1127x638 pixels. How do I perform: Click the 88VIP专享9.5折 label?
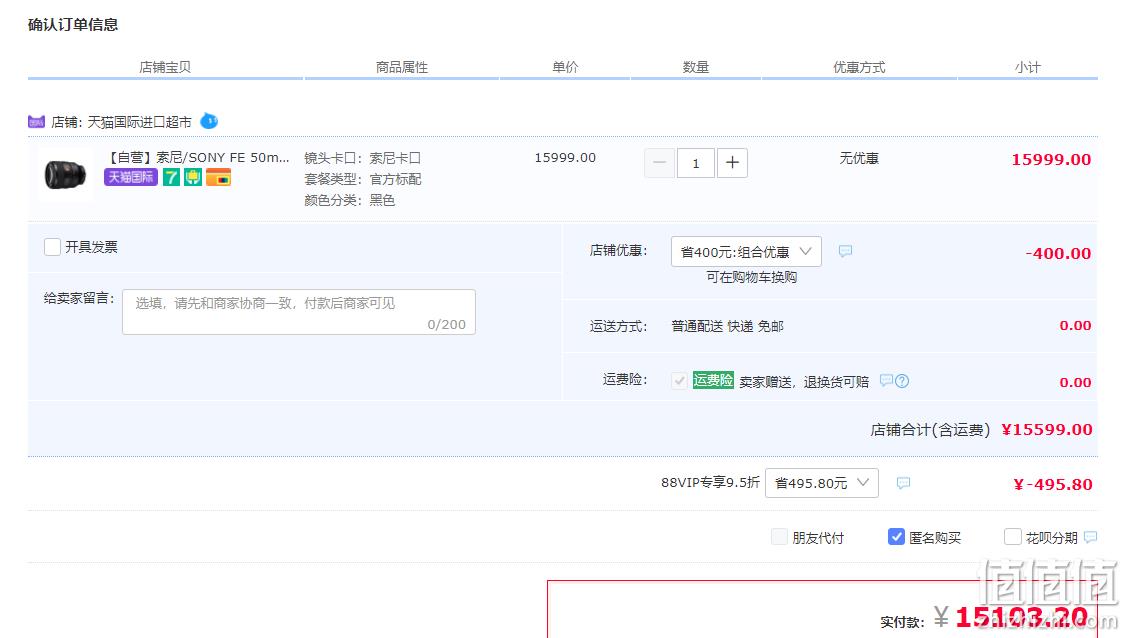pos(710,482)
